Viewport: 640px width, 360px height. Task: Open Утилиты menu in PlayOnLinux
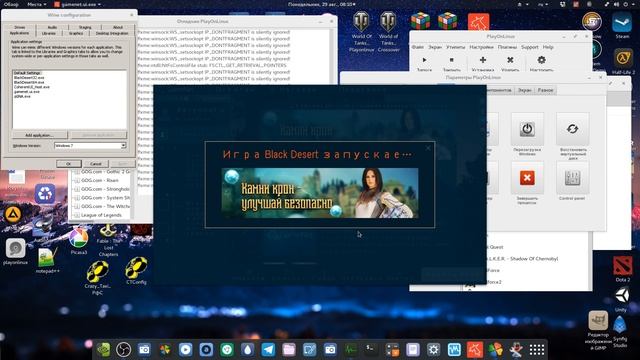click(456, 47)
